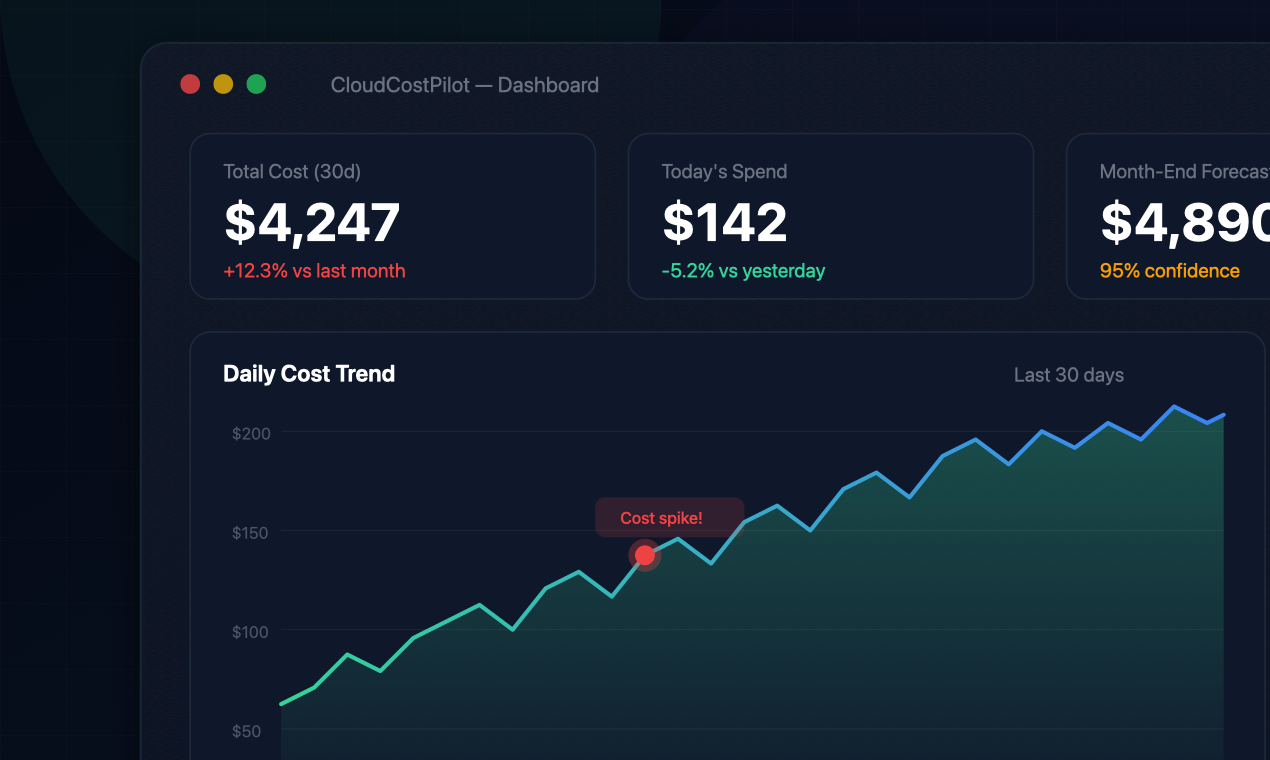The image size is (1270, 760).
Task: Click the $200 y-axis label
Action: [250, 433]
